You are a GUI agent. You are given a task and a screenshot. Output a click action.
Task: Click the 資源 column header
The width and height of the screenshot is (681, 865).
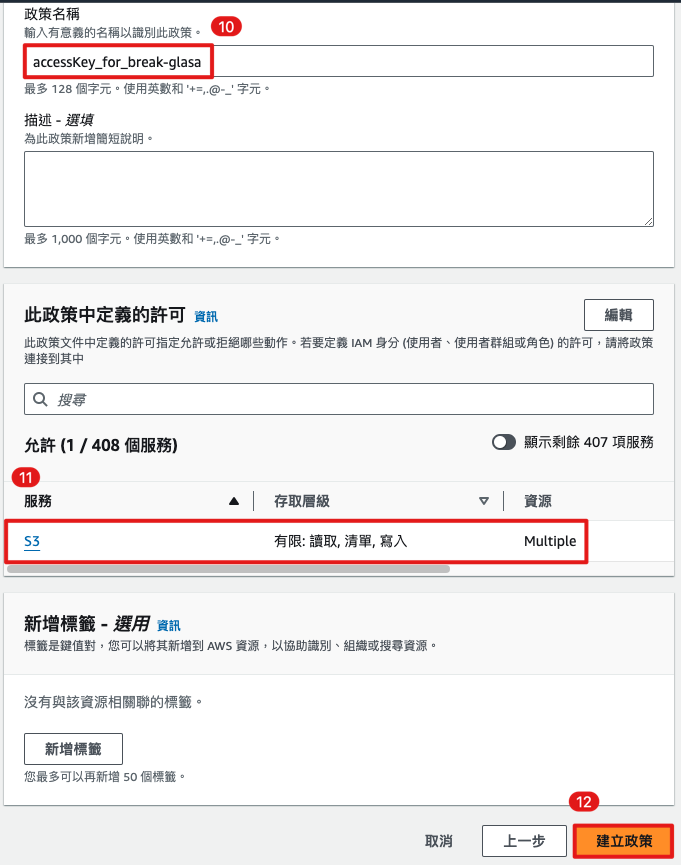(538, 501)
